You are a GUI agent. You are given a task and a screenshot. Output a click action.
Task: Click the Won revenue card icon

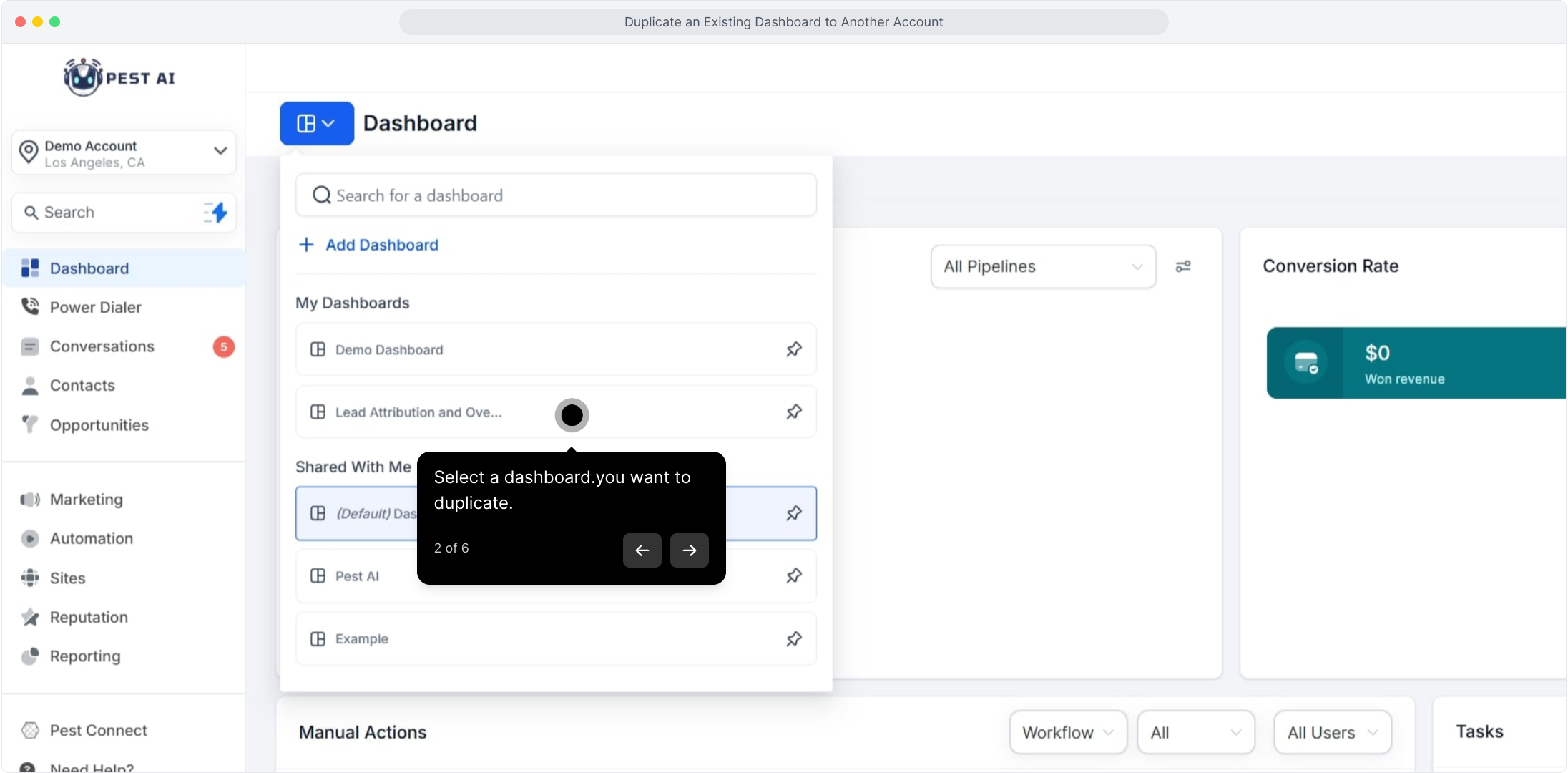point(1306,362)
